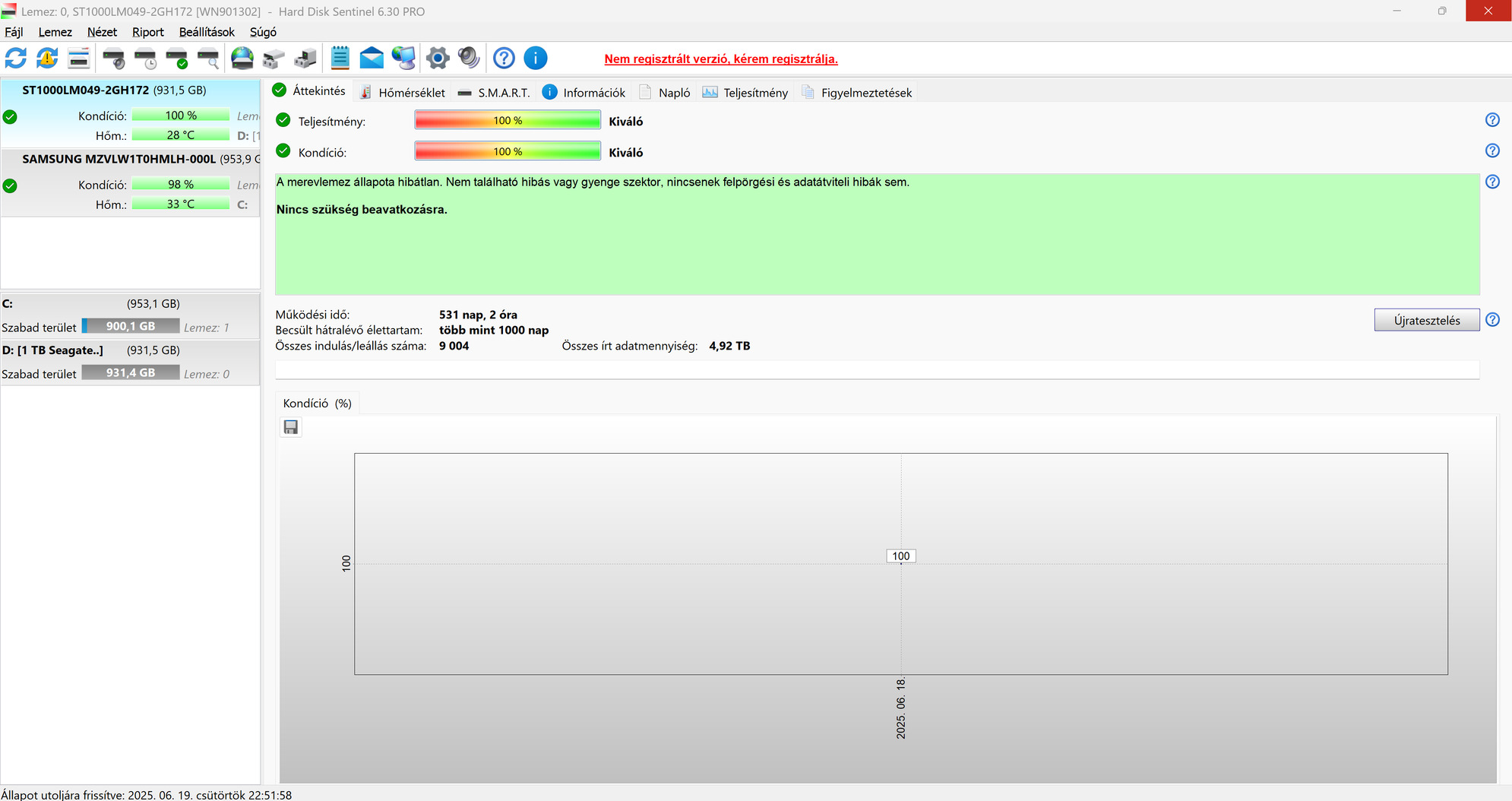Click the 98 % condition bar of SAMSUNG disk

click(181, 184)
